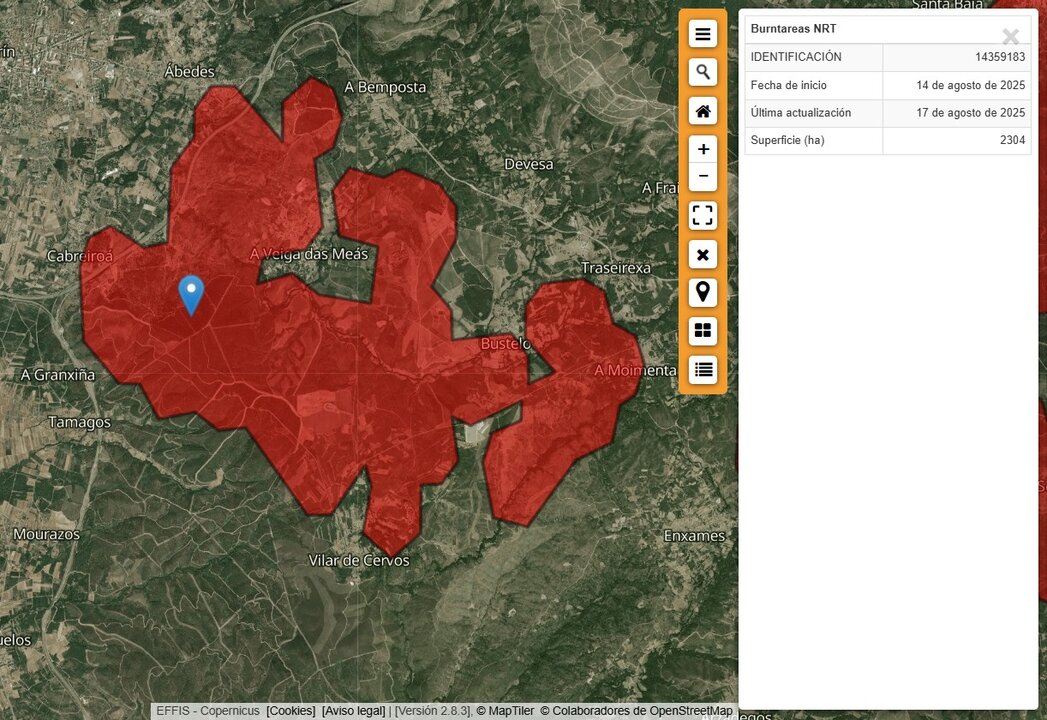Screen dimensions: 1047x720
Task: Open the MapTiler attribution link
Action: pyautogui.click(x=505, y=711)
